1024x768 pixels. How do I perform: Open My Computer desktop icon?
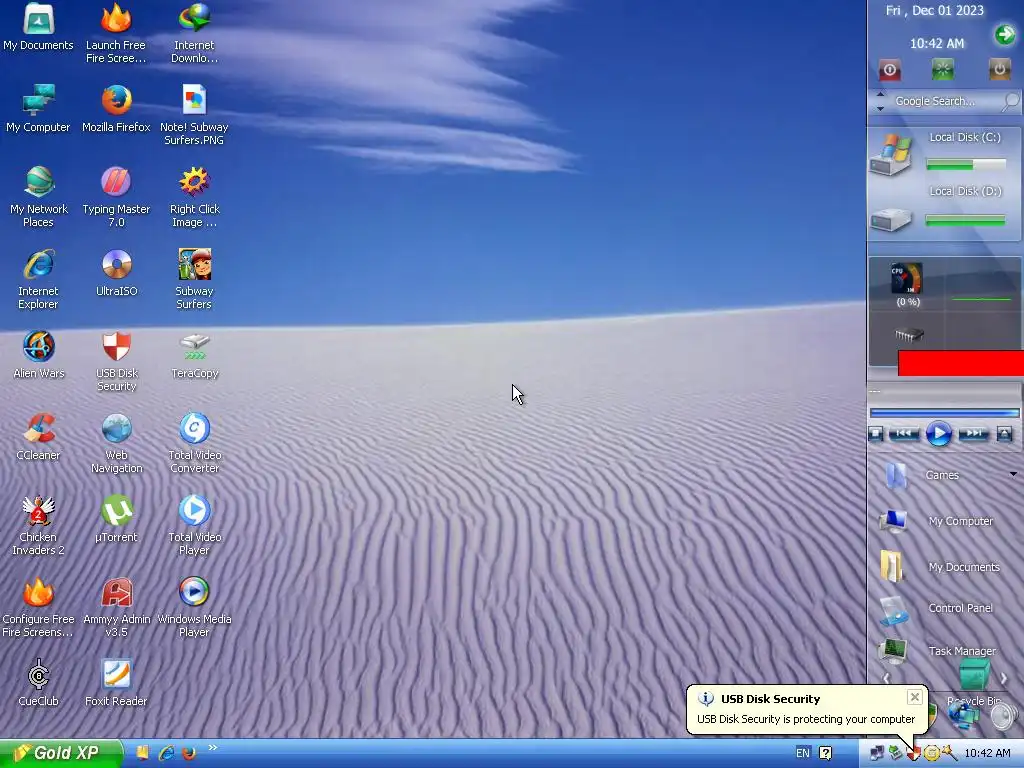[x=39, y=109]
